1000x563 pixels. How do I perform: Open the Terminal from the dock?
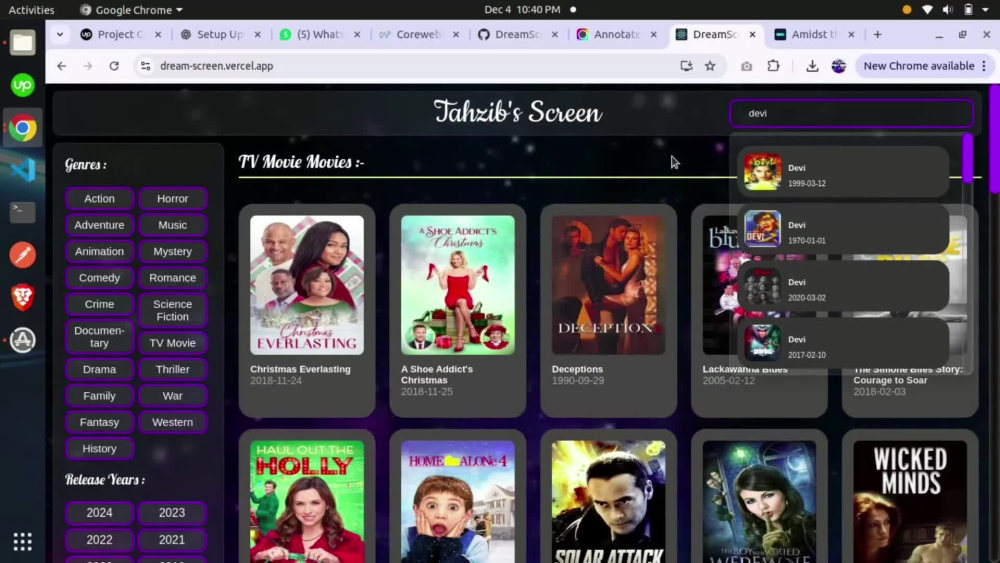(22, 212)
